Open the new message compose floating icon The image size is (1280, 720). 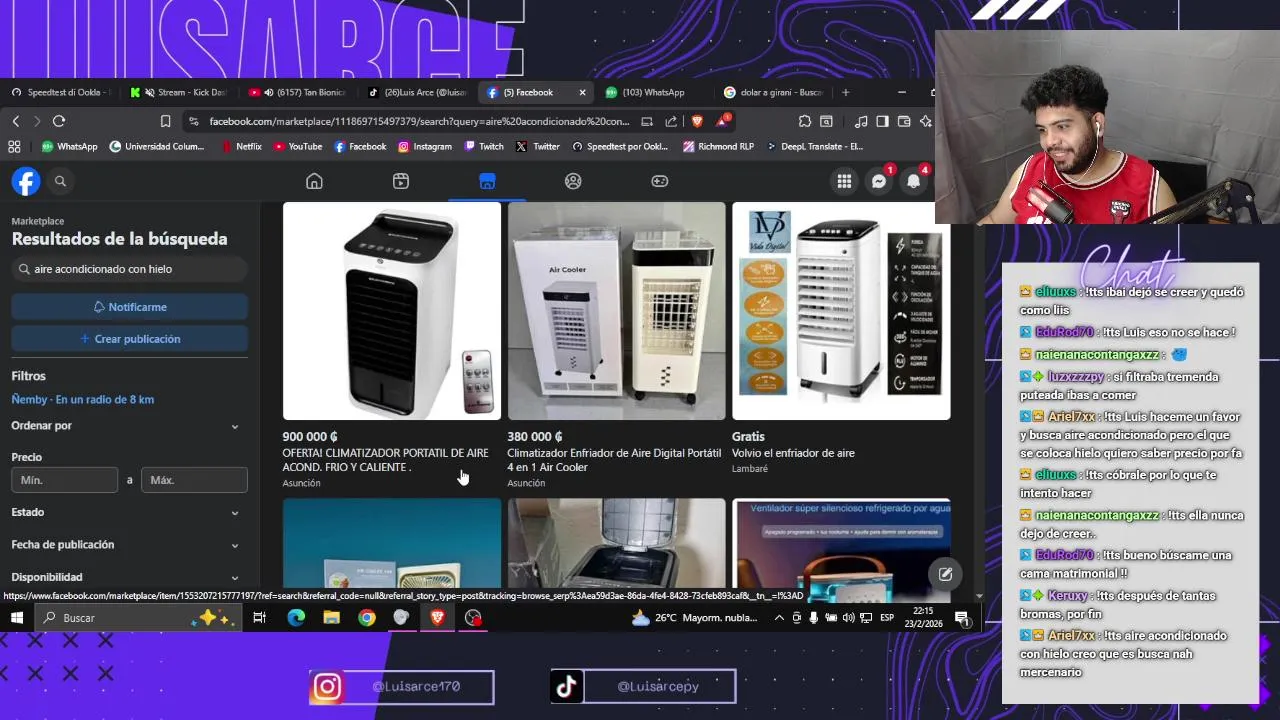click(945, 574)
